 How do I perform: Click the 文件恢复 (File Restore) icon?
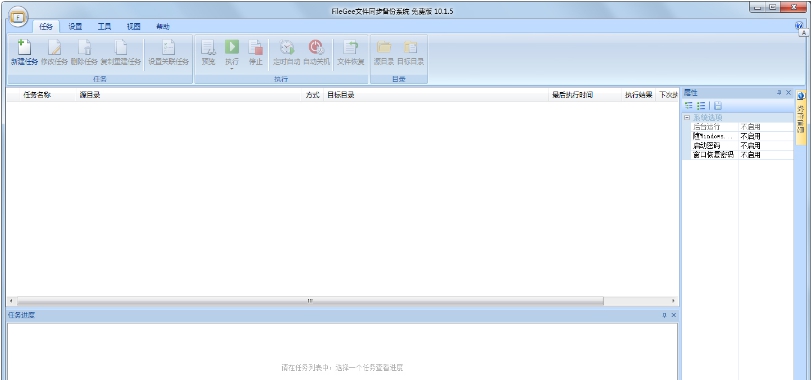[x=351, y=48]
